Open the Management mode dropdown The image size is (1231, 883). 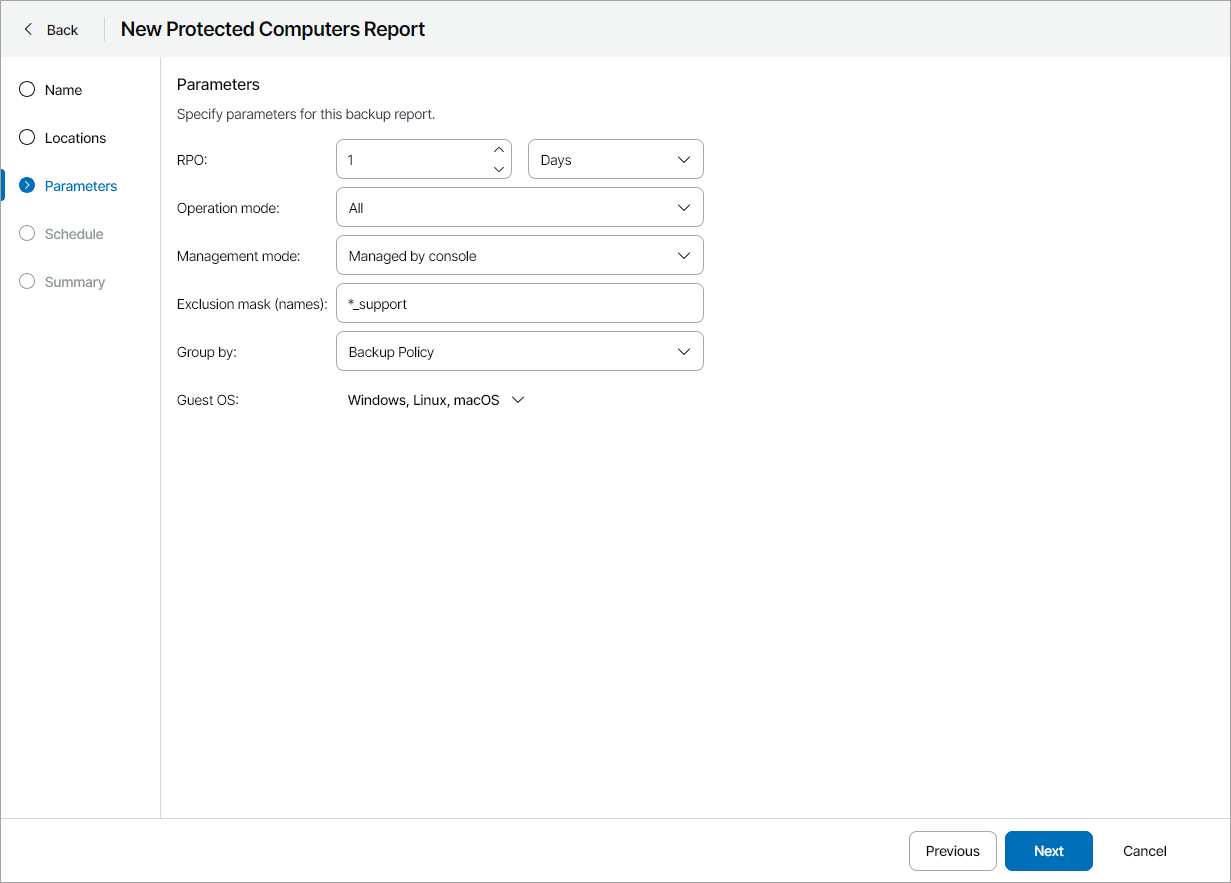[520, 256]
